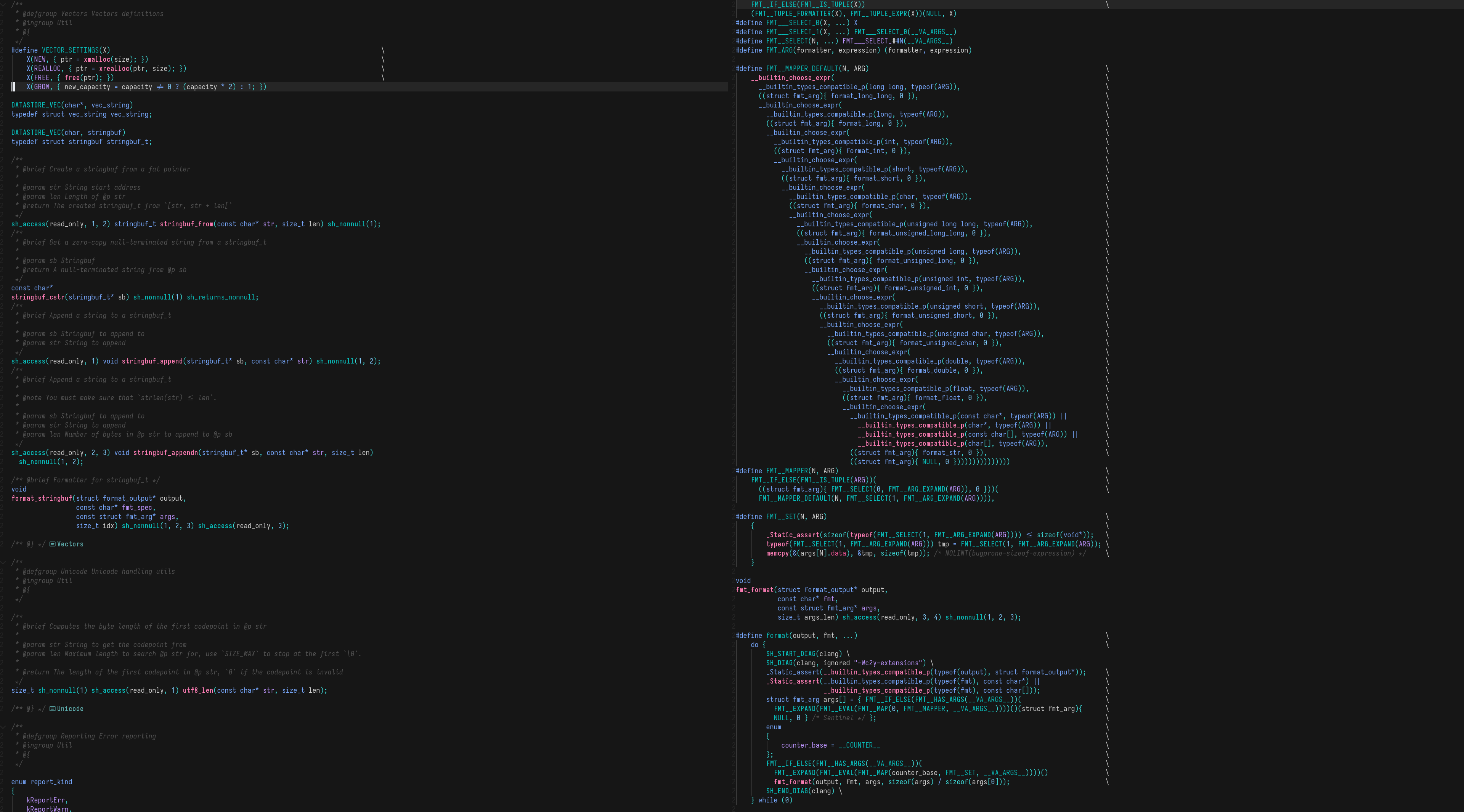Screen dimensions: 1464x812
Task: Click format_long_long in right pane
Action: click(861, 96)
